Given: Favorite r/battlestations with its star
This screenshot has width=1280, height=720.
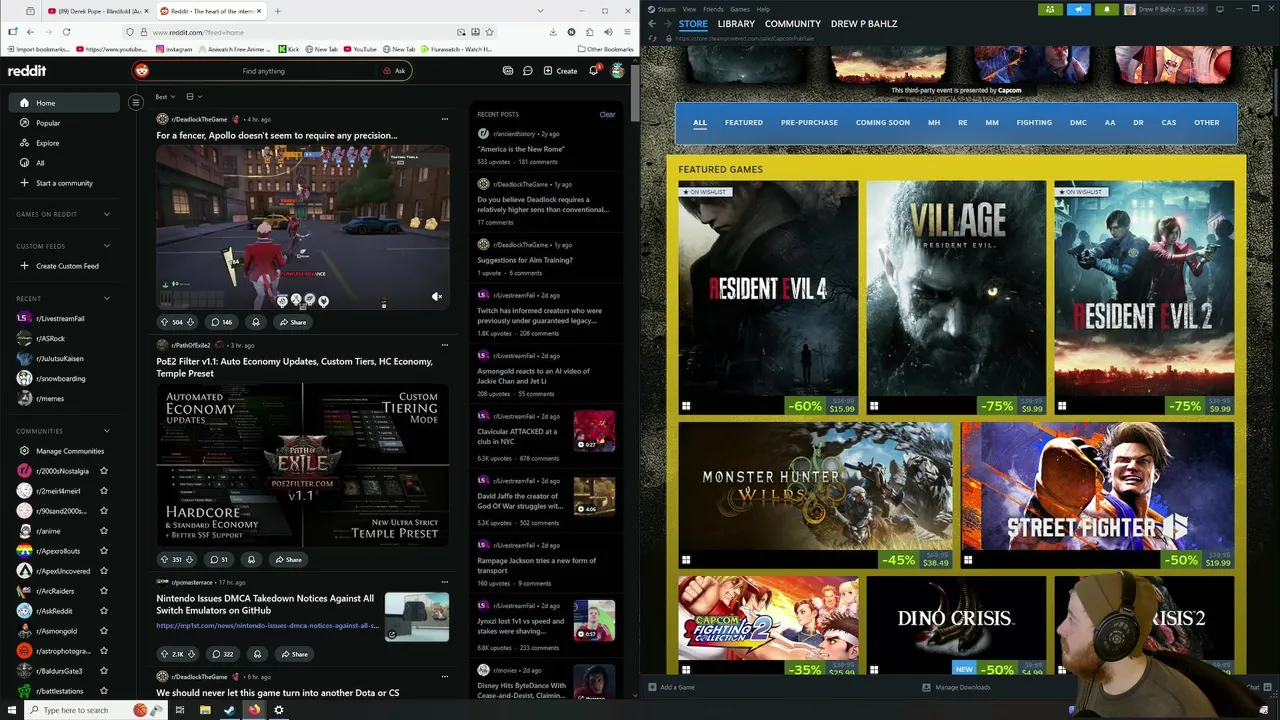Looking at the screenshot, I should (104, 691).
